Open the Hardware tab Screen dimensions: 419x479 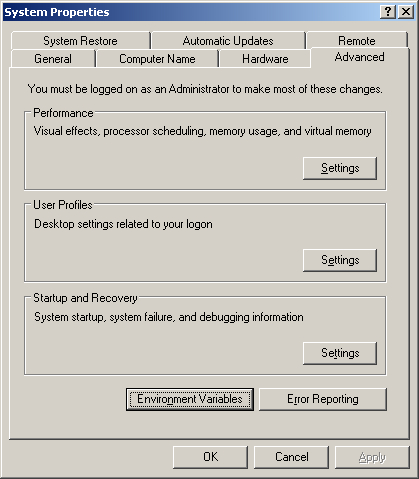pyautogui.click(x=265, y=59)
